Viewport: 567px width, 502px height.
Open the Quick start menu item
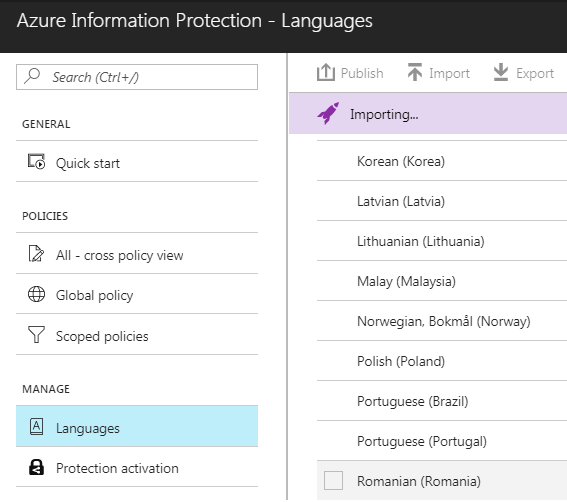click(137, 162)
